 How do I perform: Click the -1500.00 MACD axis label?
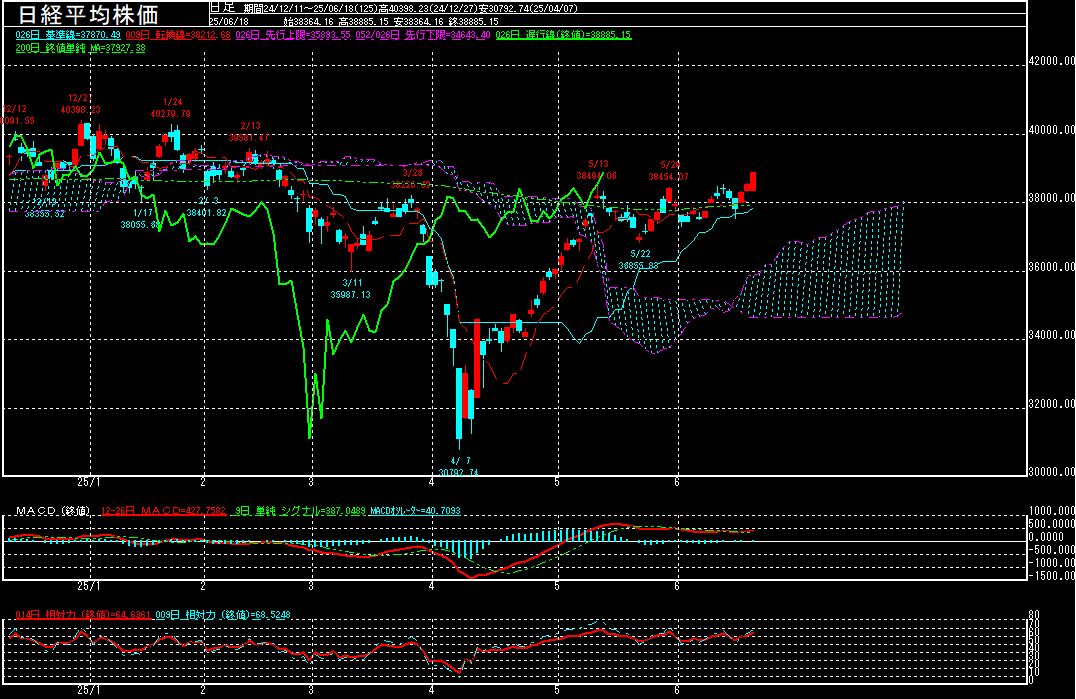coord(1051,576)
